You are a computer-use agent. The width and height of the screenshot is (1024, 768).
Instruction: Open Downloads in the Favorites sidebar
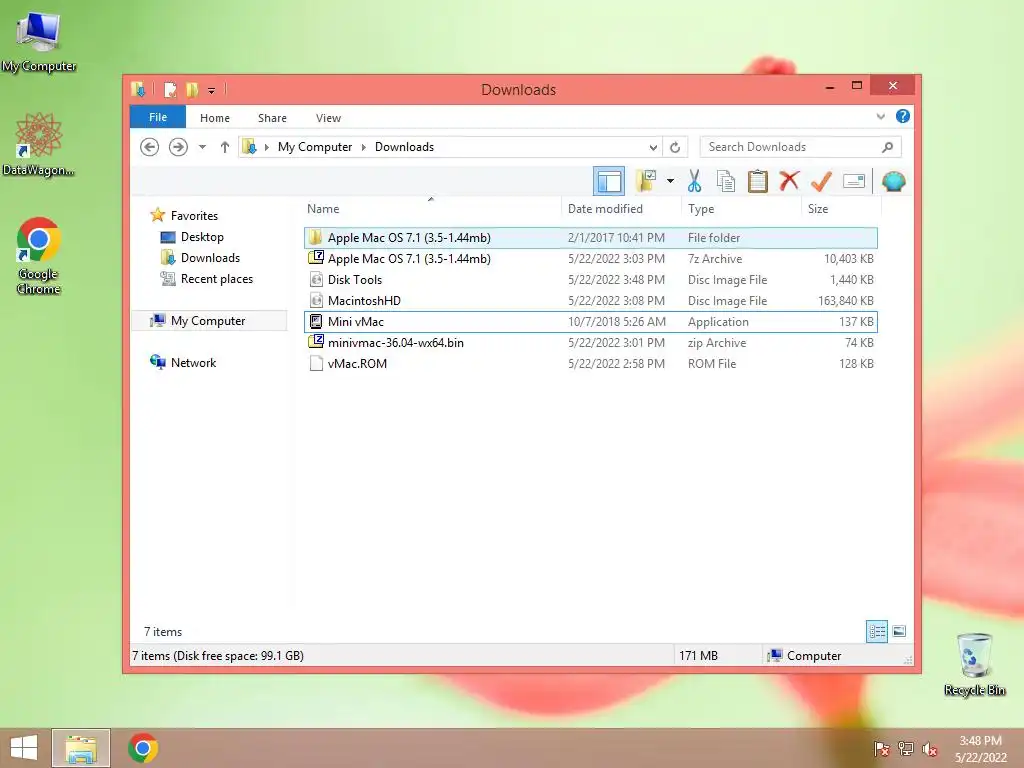[x=210, y=258]
